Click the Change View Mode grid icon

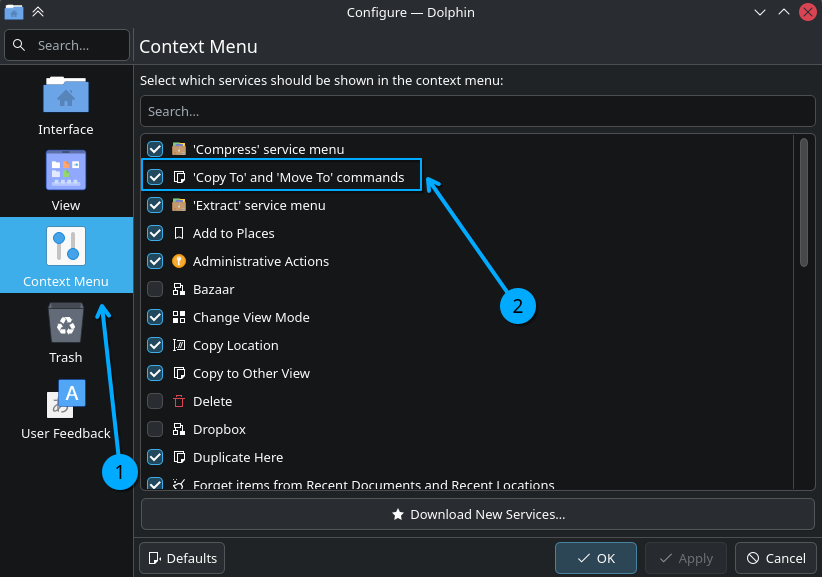[179, 317]
